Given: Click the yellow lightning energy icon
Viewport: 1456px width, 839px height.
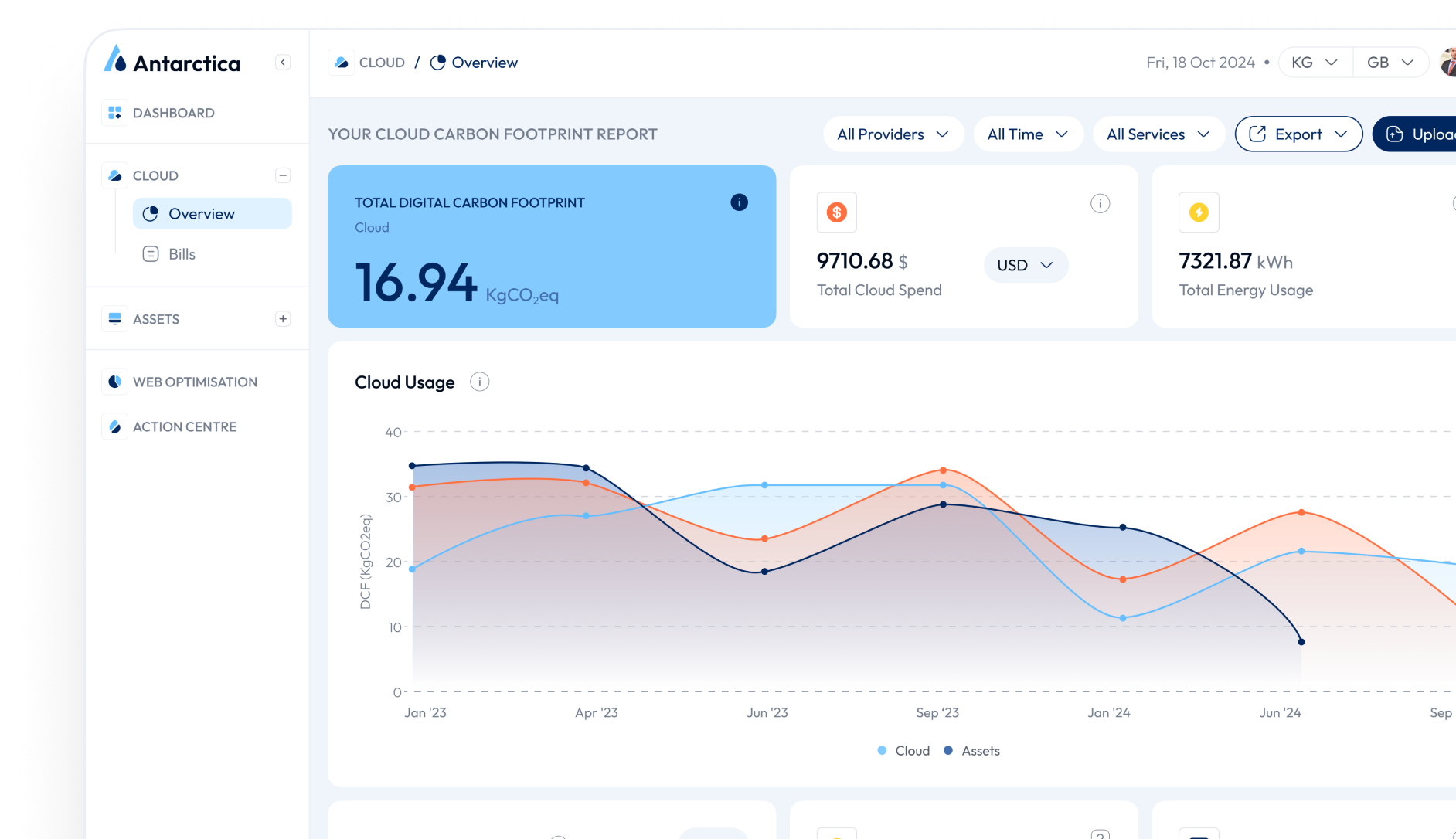Looking at the screenshot, I should pyautogui.click(x=1198, y=212).
